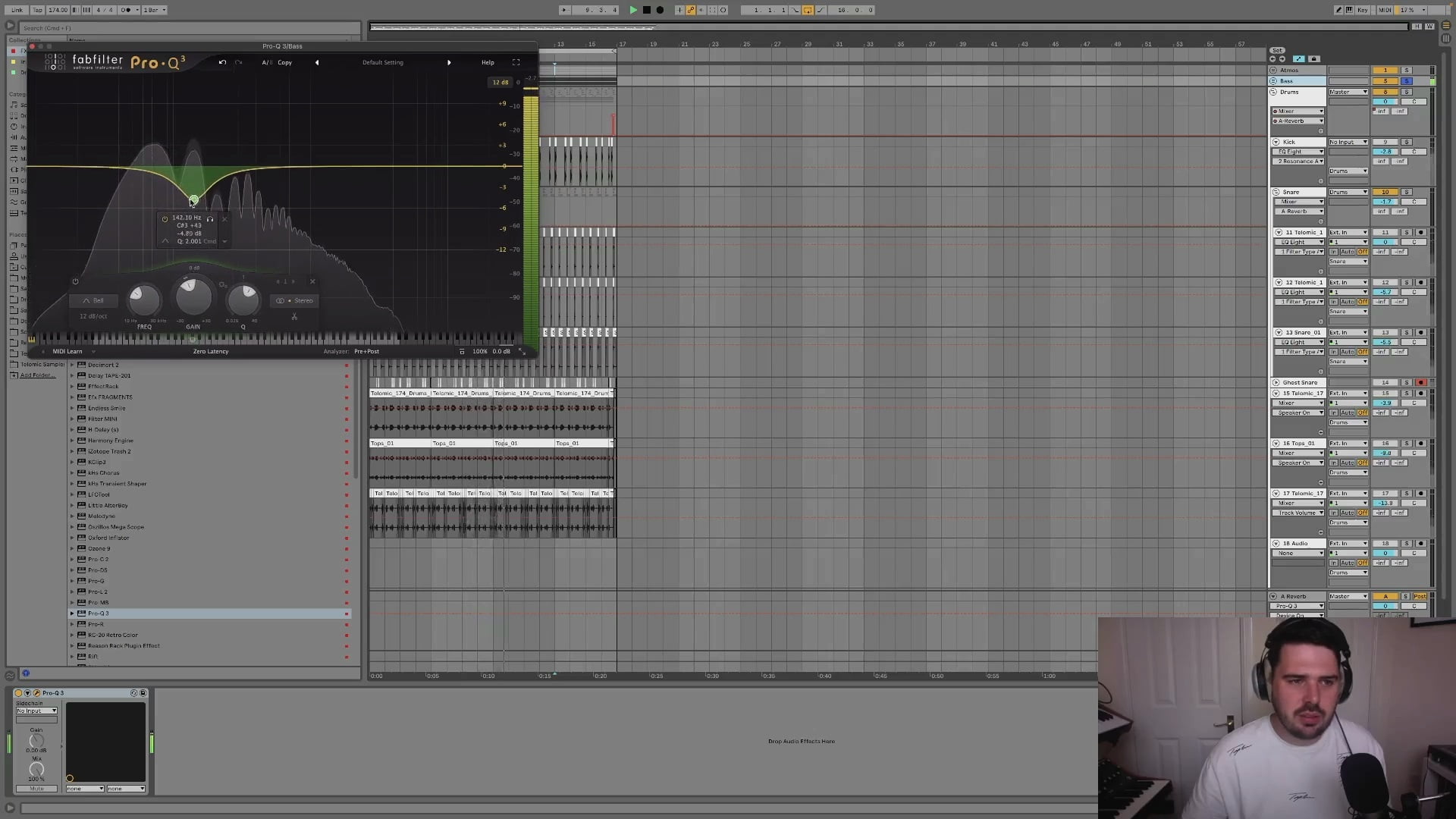
Task: Click the device hot-swap preset icon
Action: [x=134, y=693]
